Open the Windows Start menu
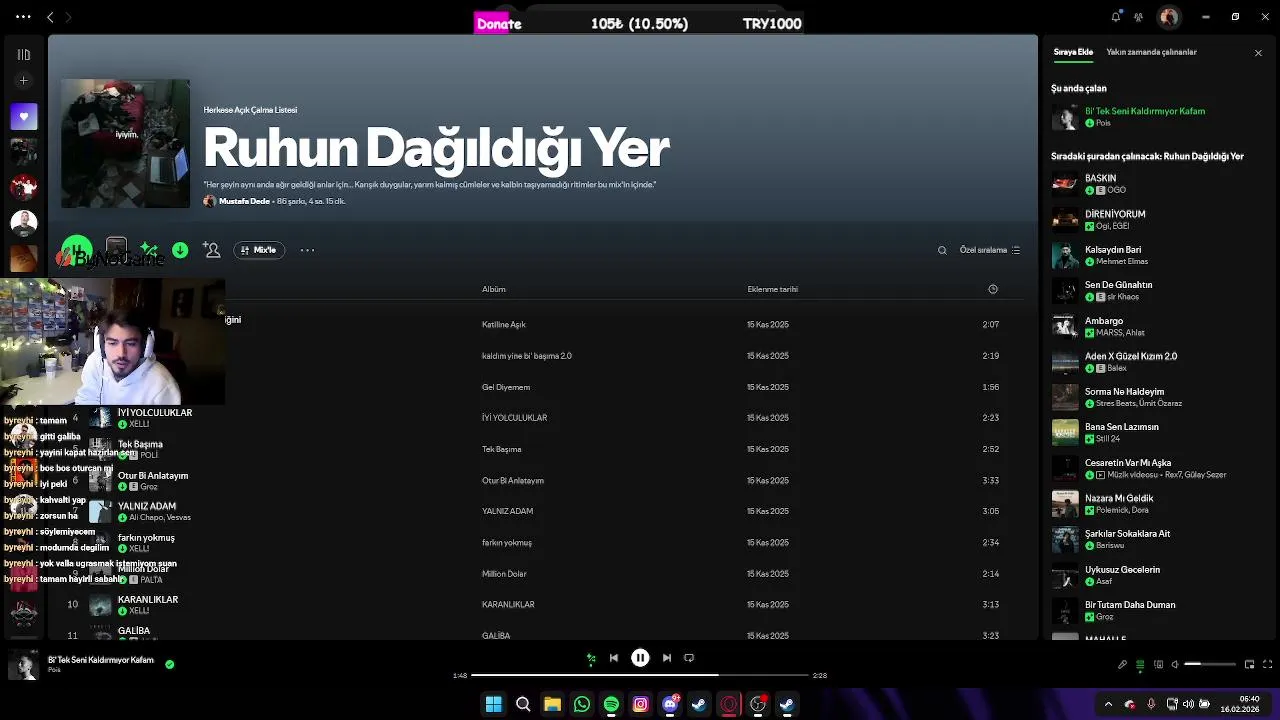1280x720 pixels. coord(493,704)
